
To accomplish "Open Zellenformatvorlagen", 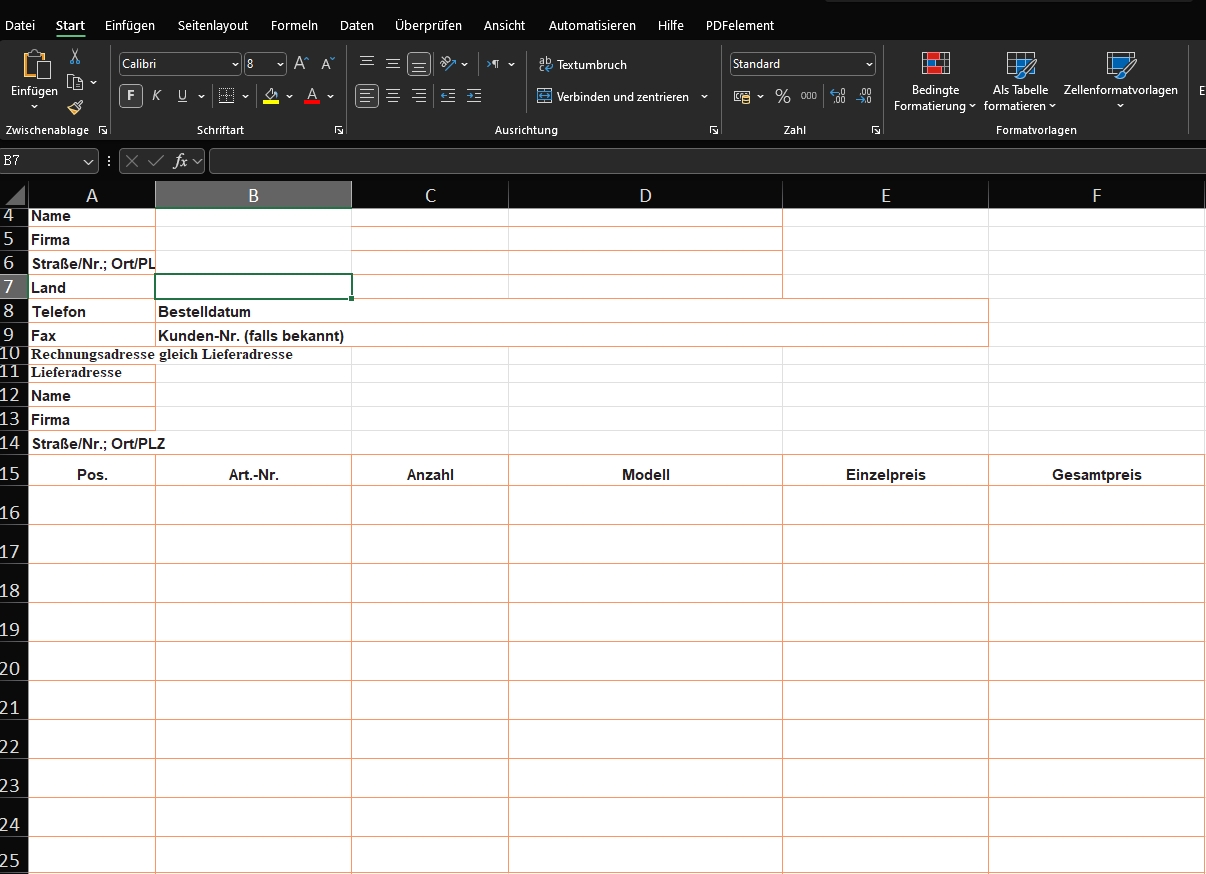I will pos(1121,80).
